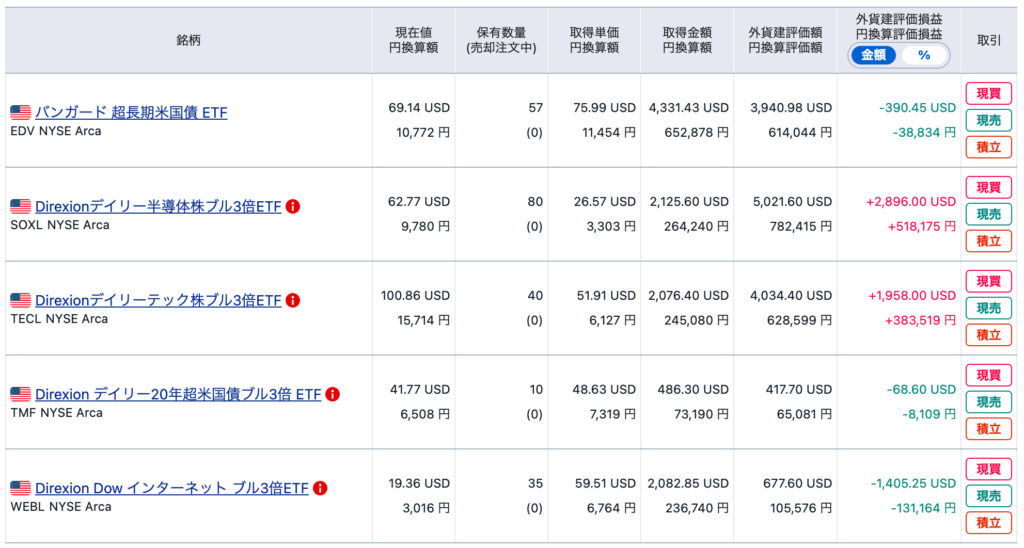Click the US flag icon for EDV
1024x548 pixels.
click(x=20, y=113)
